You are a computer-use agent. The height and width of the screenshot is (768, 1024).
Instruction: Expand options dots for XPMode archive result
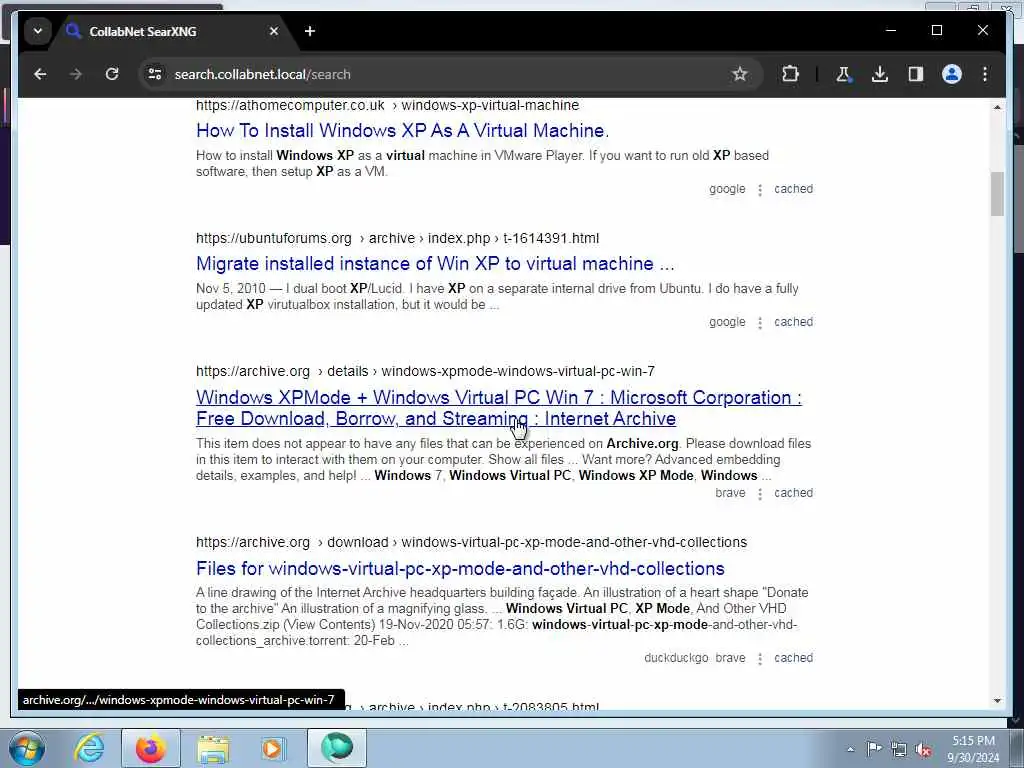coord(760,494)
